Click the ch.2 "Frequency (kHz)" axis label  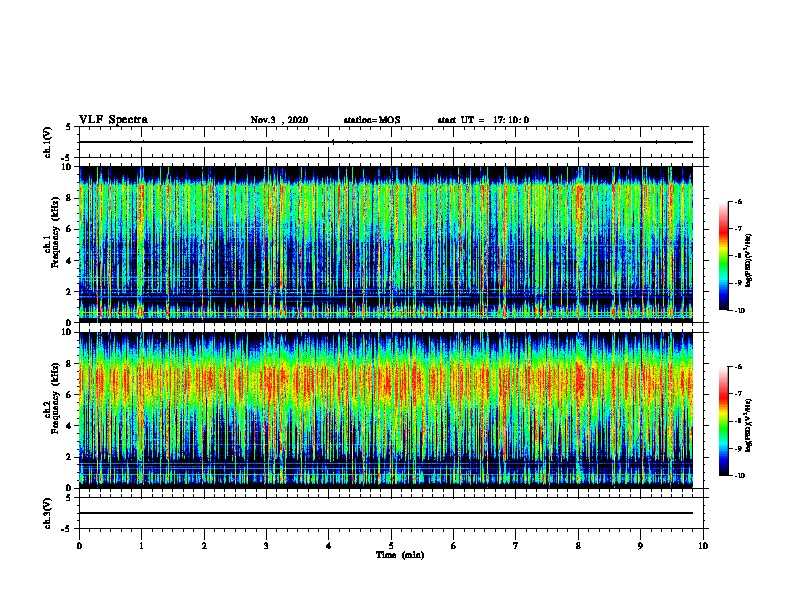tap(55, 398)
